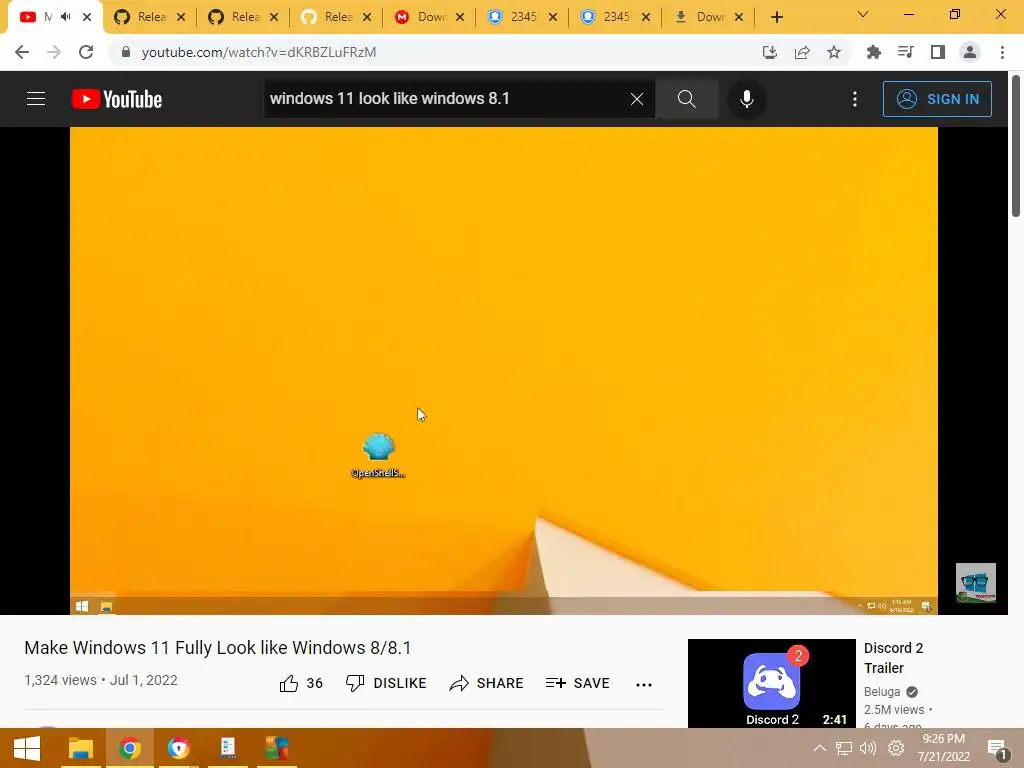Open Windows Start menu
The width and height of the screenshot is (1024, 768).
pos(27,748)
